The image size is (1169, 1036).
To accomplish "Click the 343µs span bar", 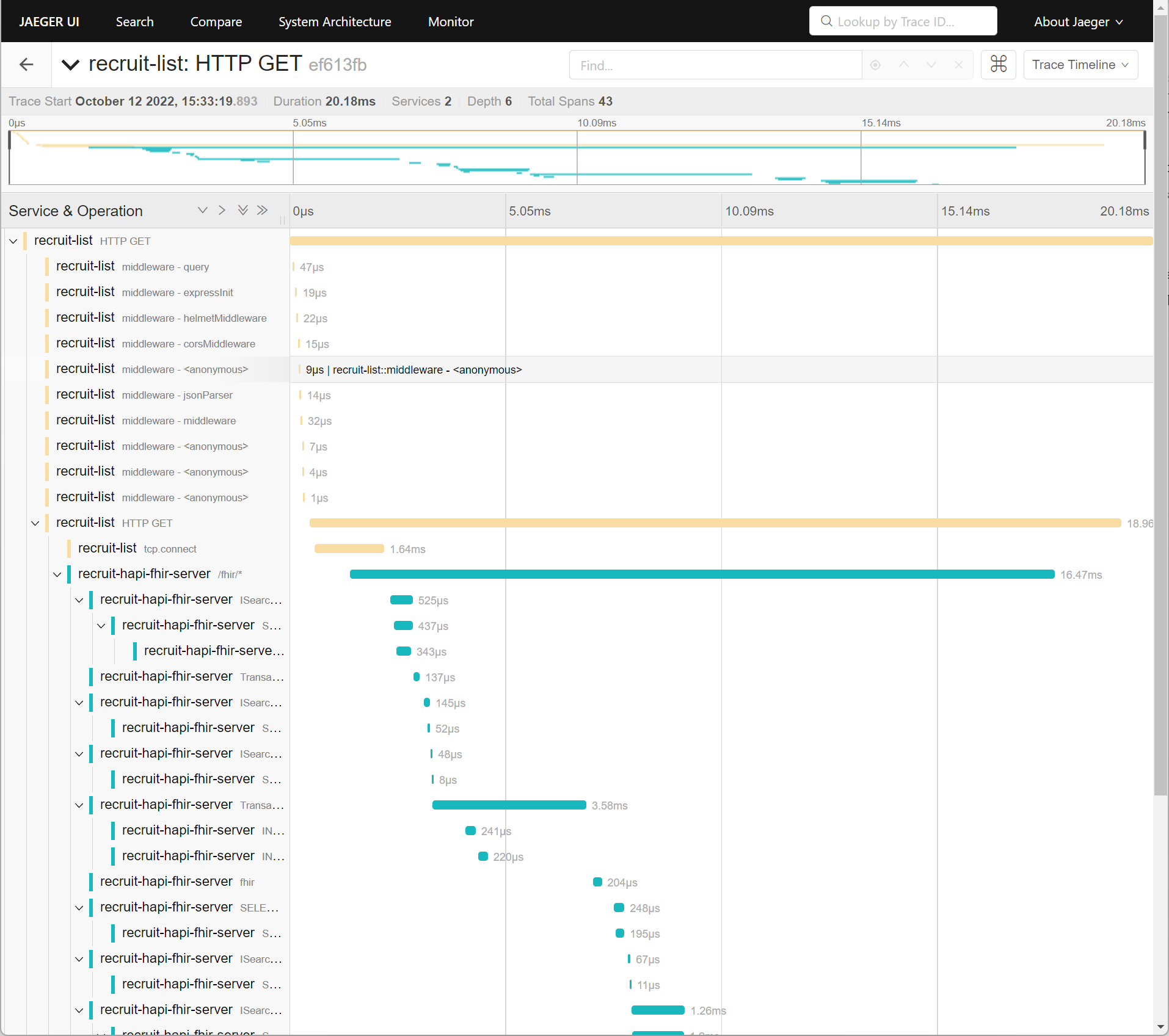I will pos(404,651).
